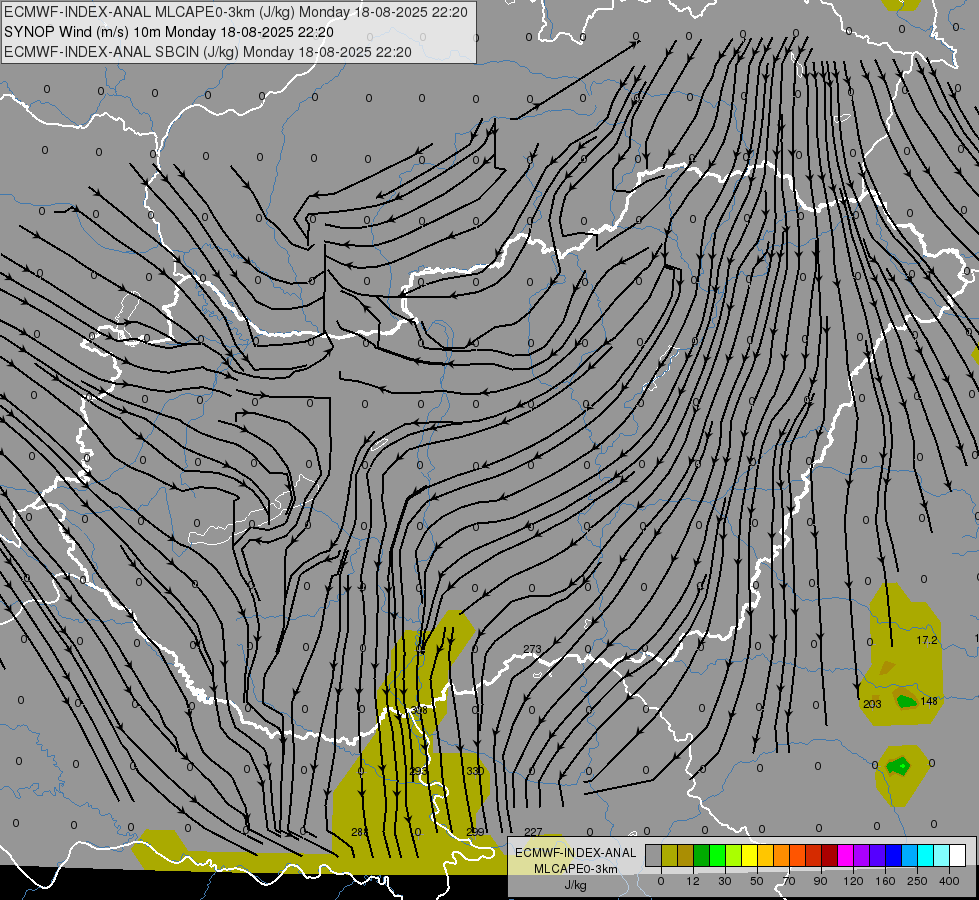This screenshot has height=900, width=979.
Task: Select the 90 tick label under color scale
Action: tap(820, 881)
